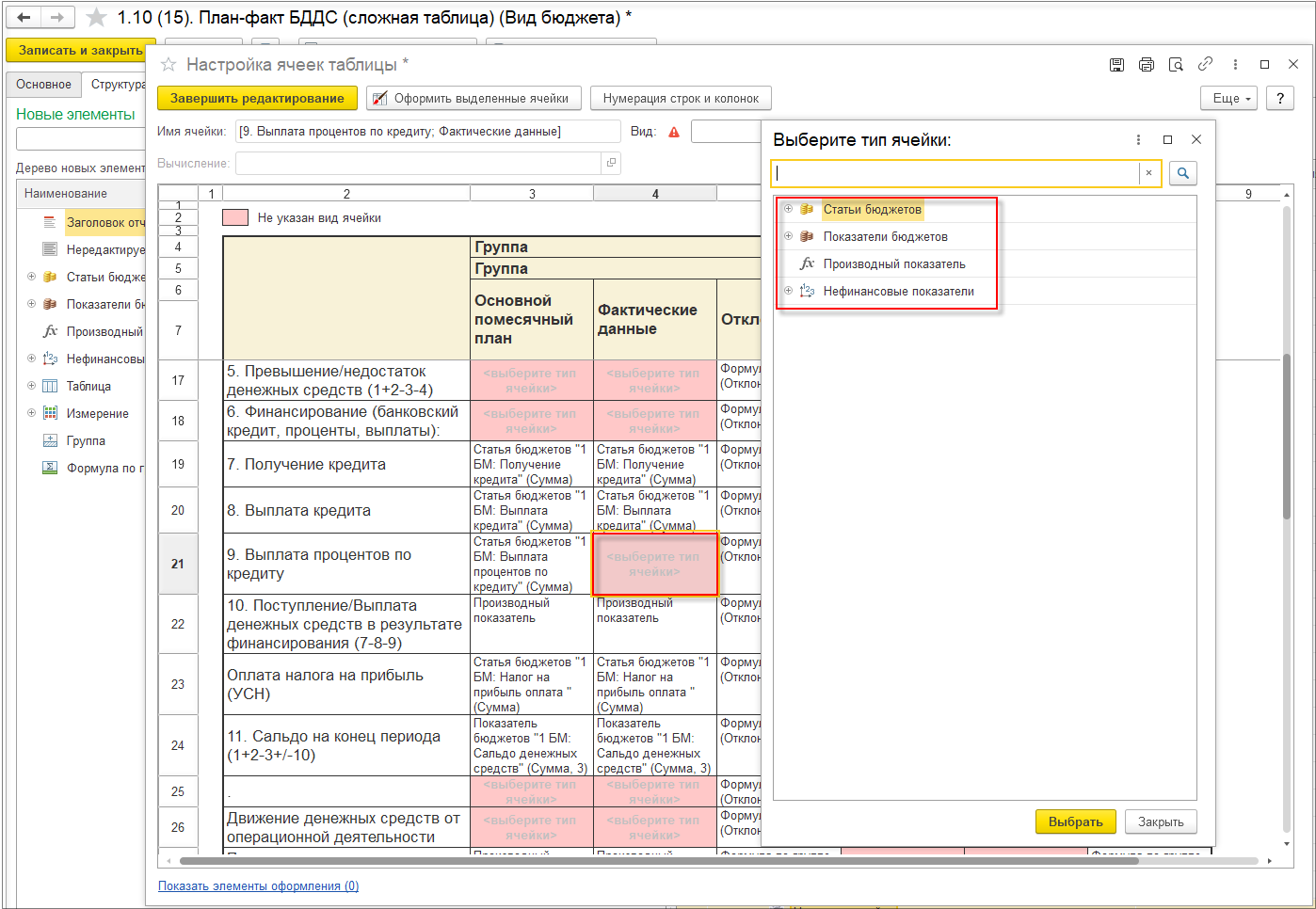This screenshot has height=909, width=1316.
Task: Switch to the Основное tab
Action: pyautogui.click(x=43, y=85)
